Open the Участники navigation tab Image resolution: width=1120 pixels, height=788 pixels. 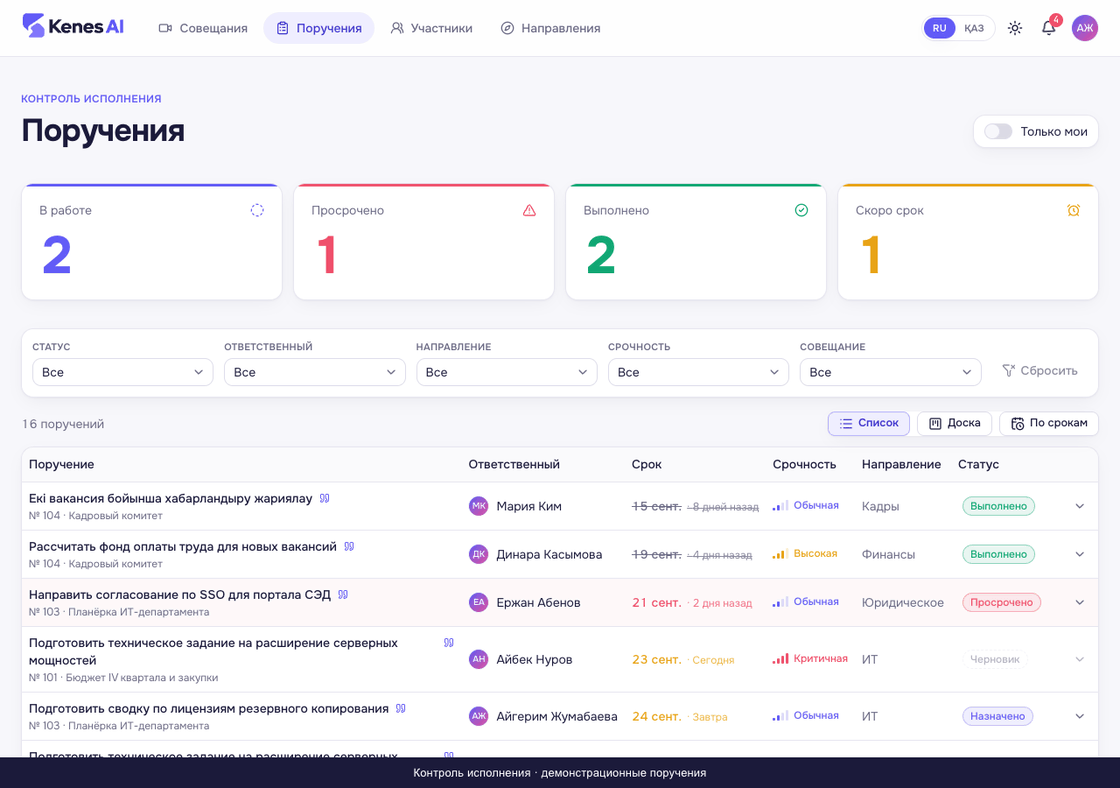pyautogui.click(x=431, y=28)
